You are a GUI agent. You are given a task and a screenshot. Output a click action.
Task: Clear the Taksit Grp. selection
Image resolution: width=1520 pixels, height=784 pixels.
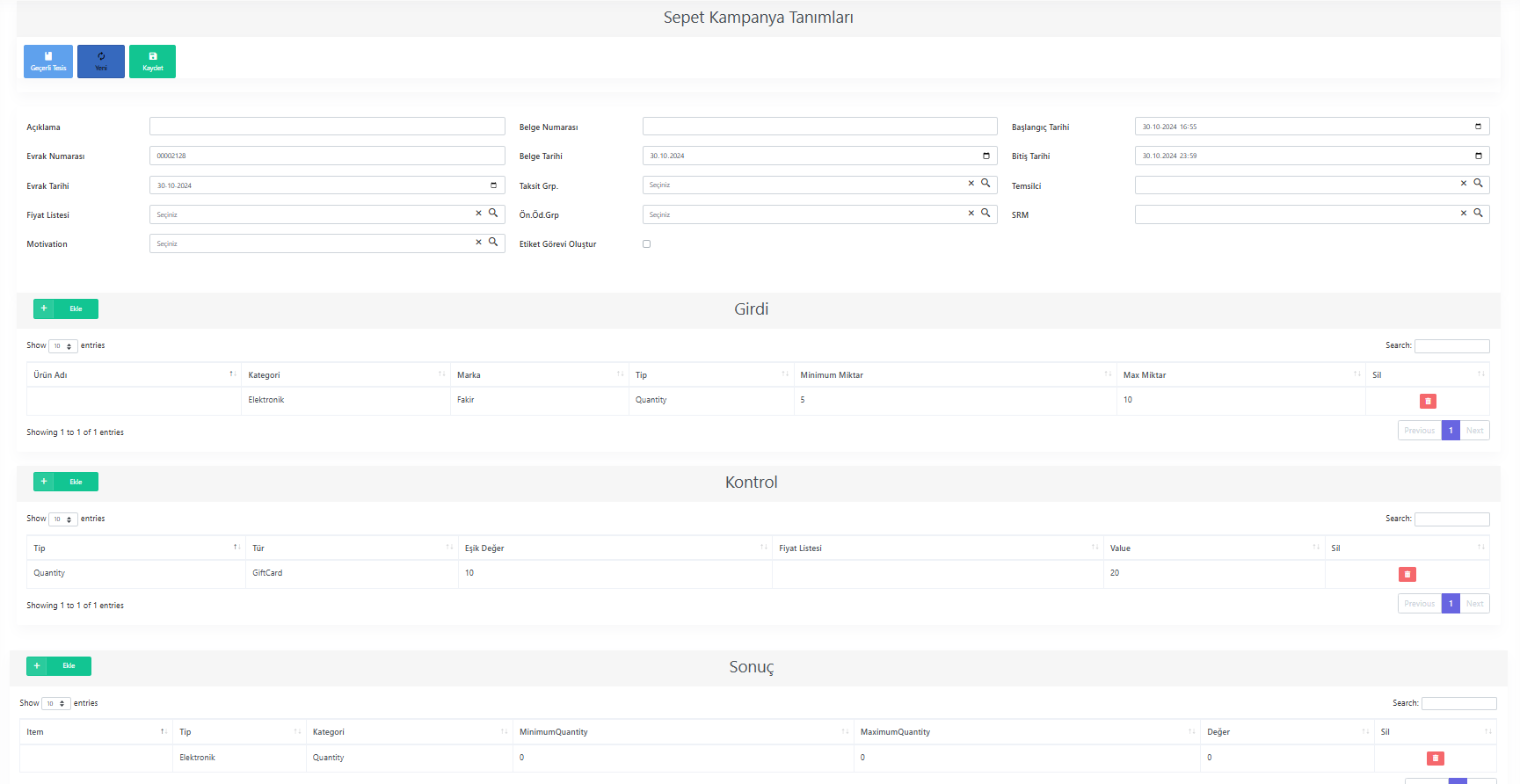tap(971, 184)
